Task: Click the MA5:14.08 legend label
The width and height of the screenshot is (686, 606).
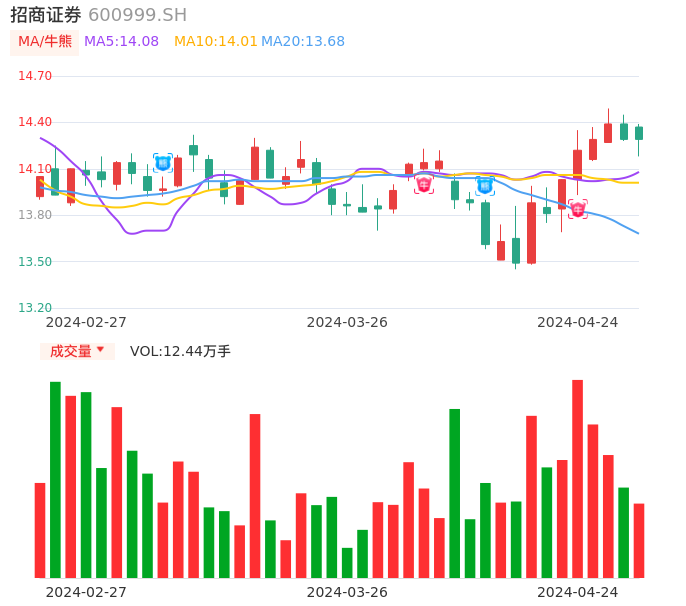Action: [x=121, y=41]
